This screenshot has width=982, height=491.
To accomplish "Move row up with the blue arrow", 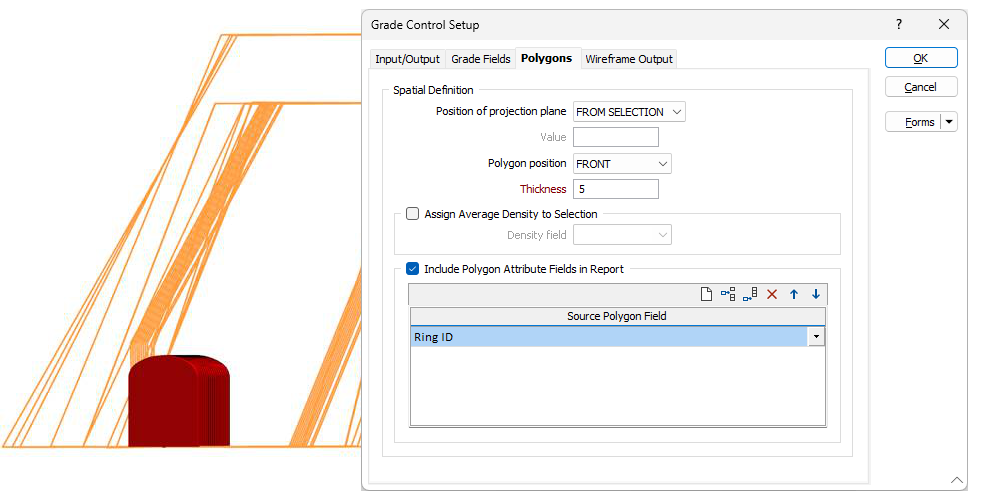I will click(x=794, y=294).
